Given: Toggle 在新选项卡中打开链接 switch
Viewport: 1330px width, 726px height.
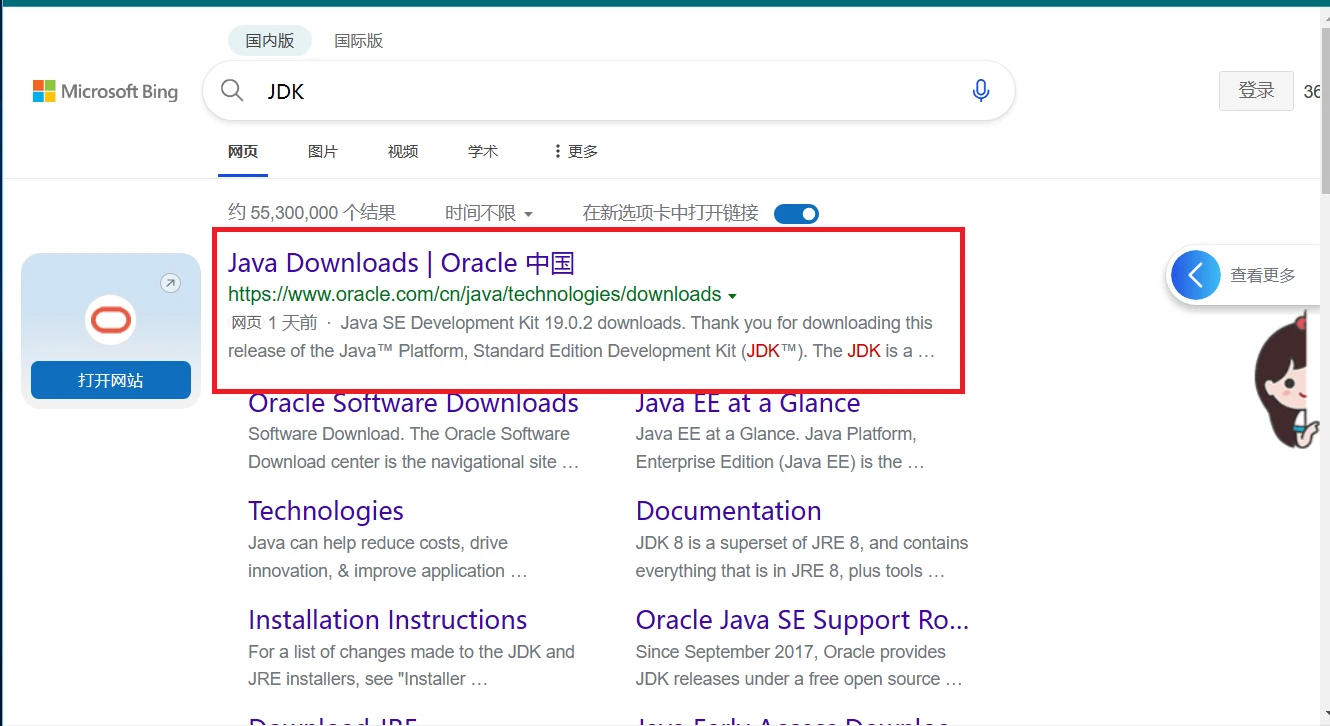Looking at the screenshot, I should 796,214.
